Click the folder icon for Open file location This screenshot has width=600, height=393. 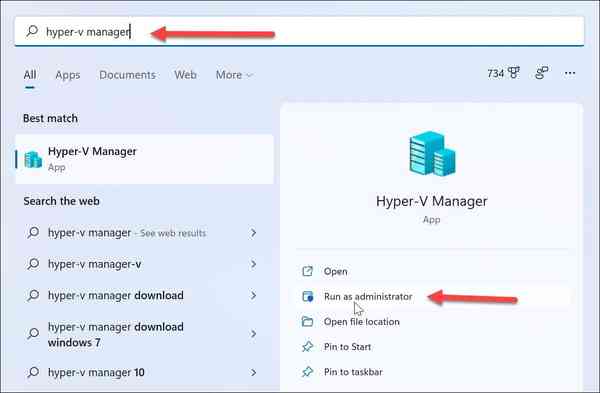307,321
